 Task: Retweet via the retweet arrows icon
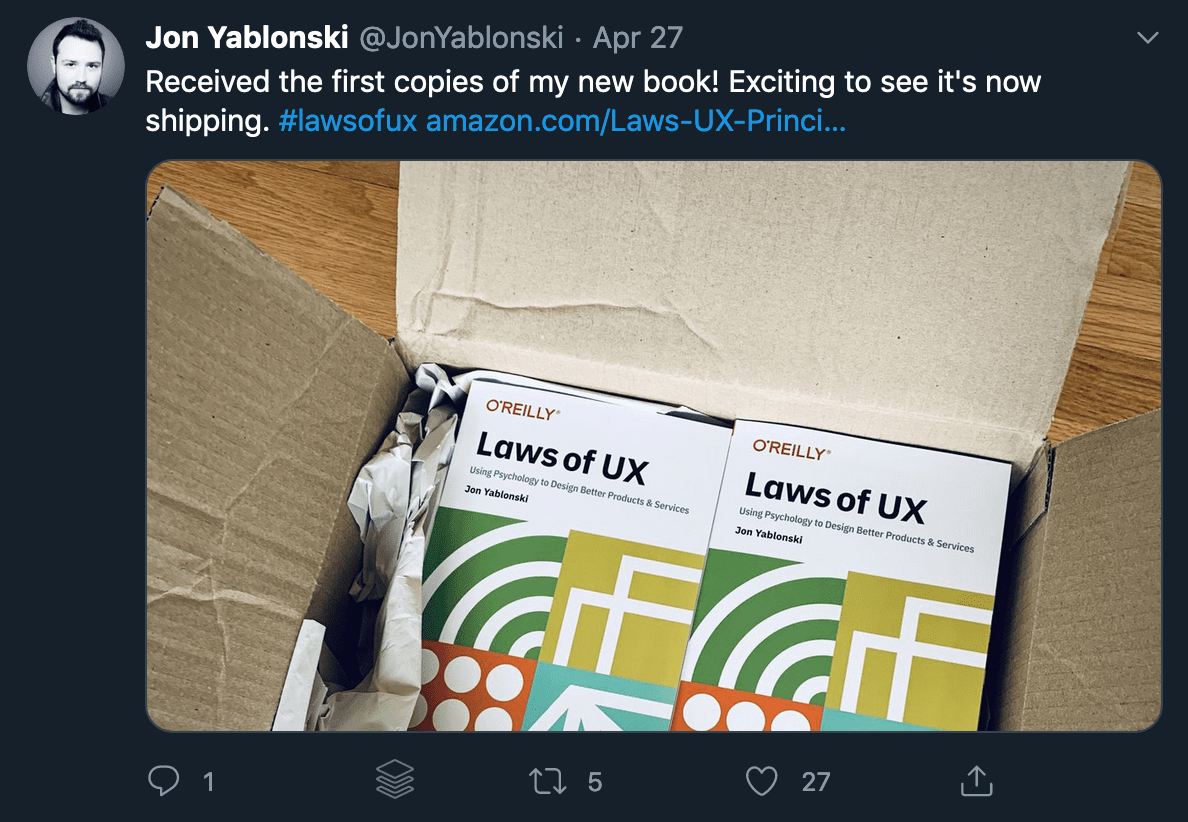pos(546,783)
